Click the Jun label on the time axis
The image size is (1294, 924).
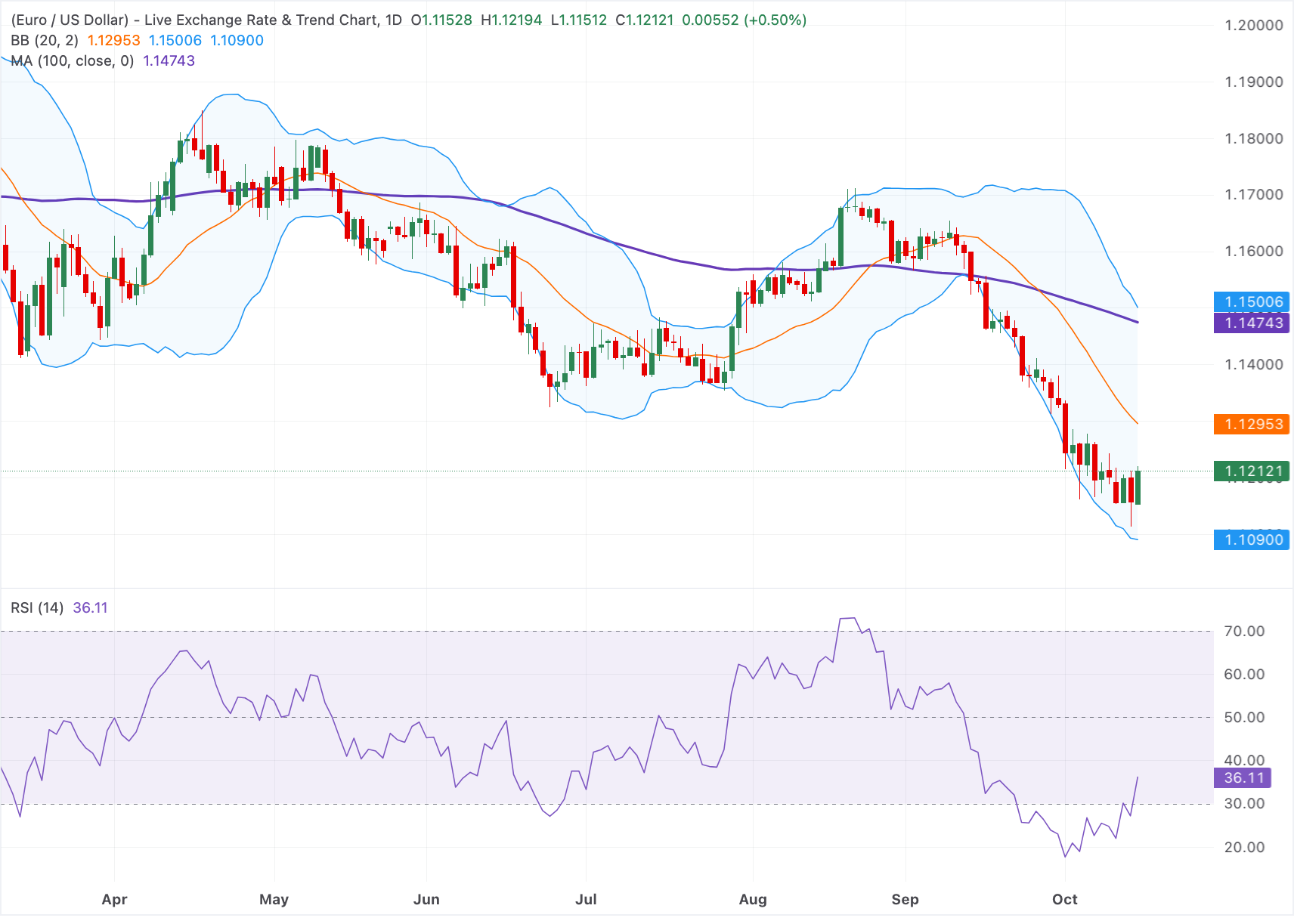(426, 899)
